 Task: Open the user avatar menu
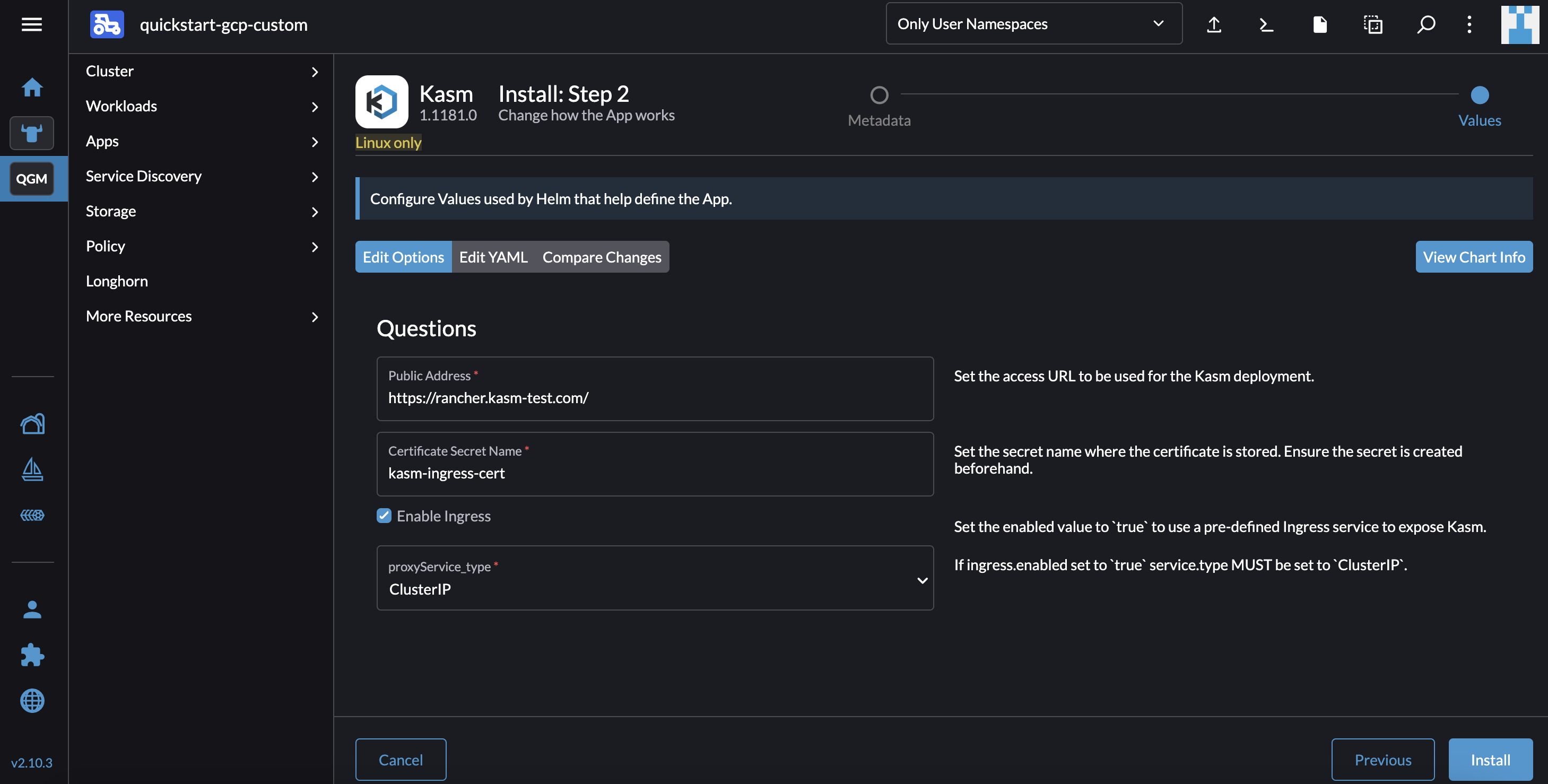pos(1520,24)
